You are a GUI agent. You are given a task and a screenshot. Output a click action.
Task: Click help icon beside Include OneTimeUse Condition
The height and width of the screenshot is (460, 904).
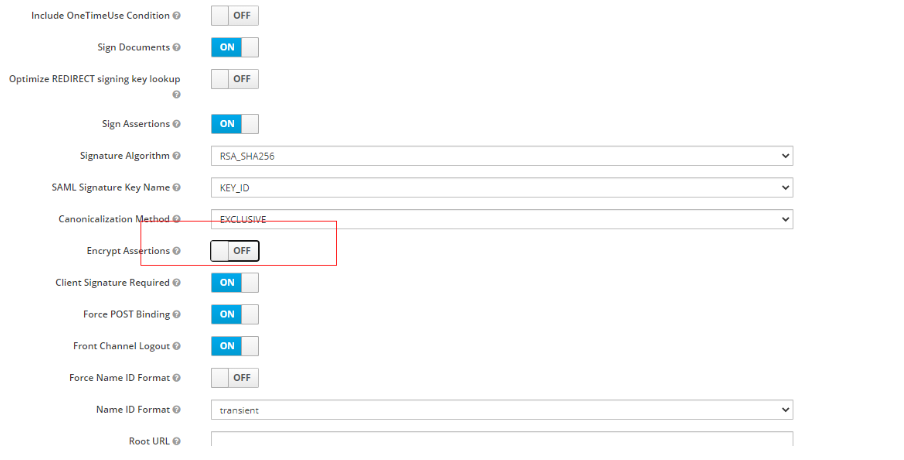click(177, 17)
